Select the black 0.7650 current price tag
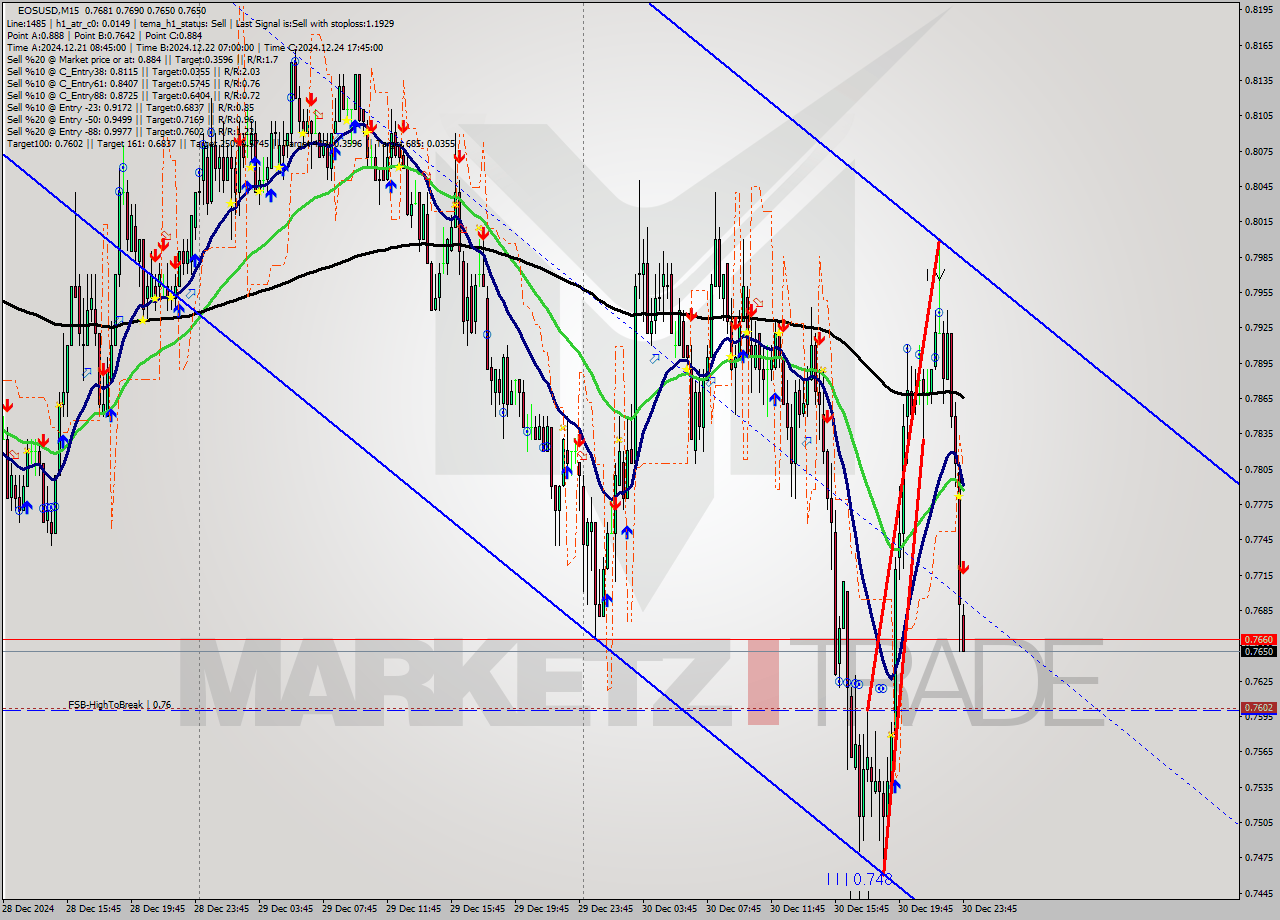Image resolution: width=1280 pixels, height=920 pixels. 1259,651
